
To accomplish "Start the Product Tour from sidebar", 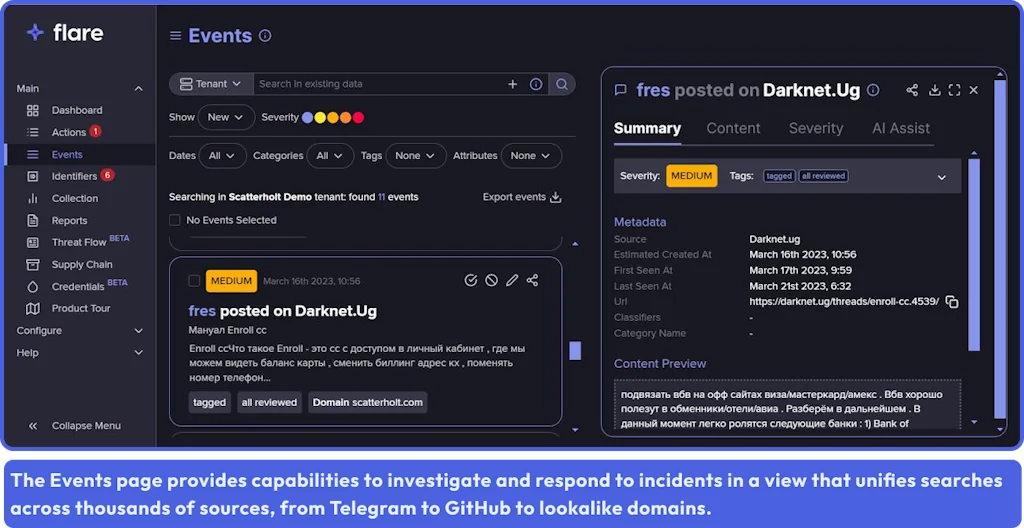I will [x=81, y=308].
